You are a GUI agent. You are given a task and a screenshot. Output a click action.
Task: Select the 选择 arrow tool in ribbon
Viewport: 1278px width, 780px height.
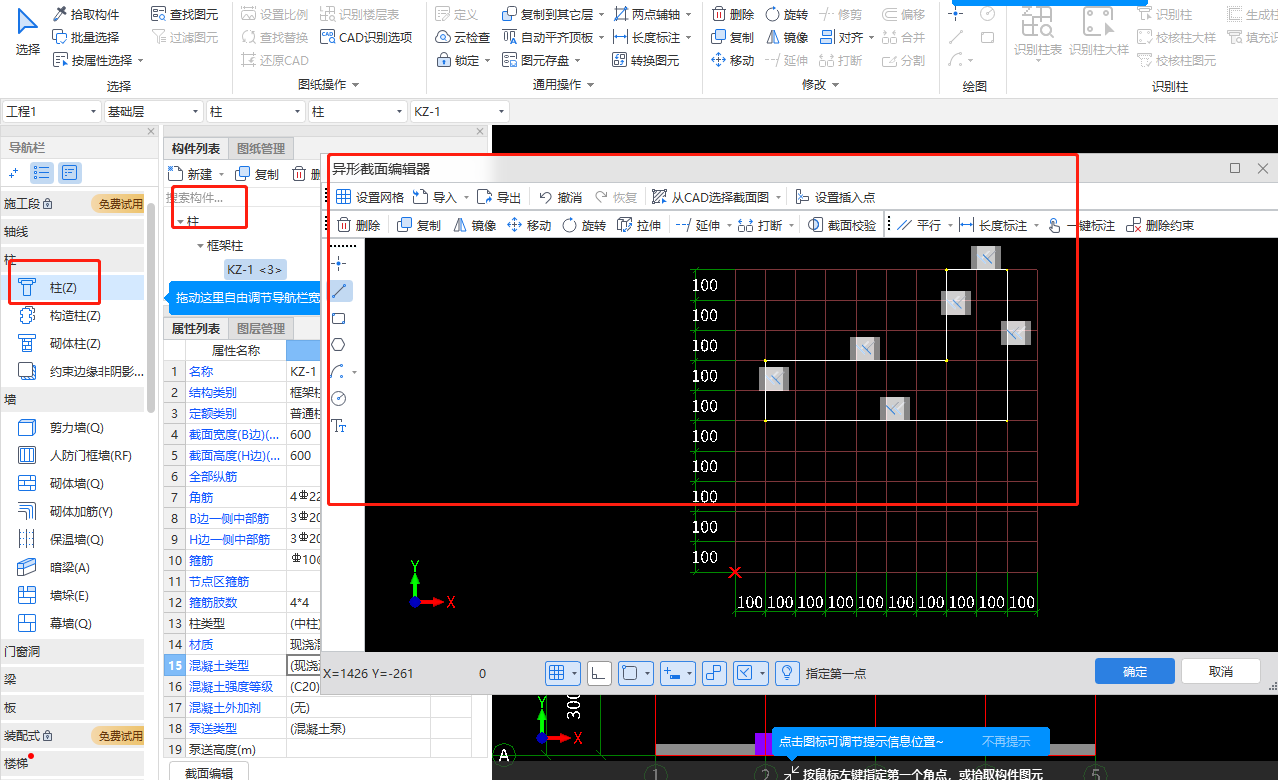28,32
